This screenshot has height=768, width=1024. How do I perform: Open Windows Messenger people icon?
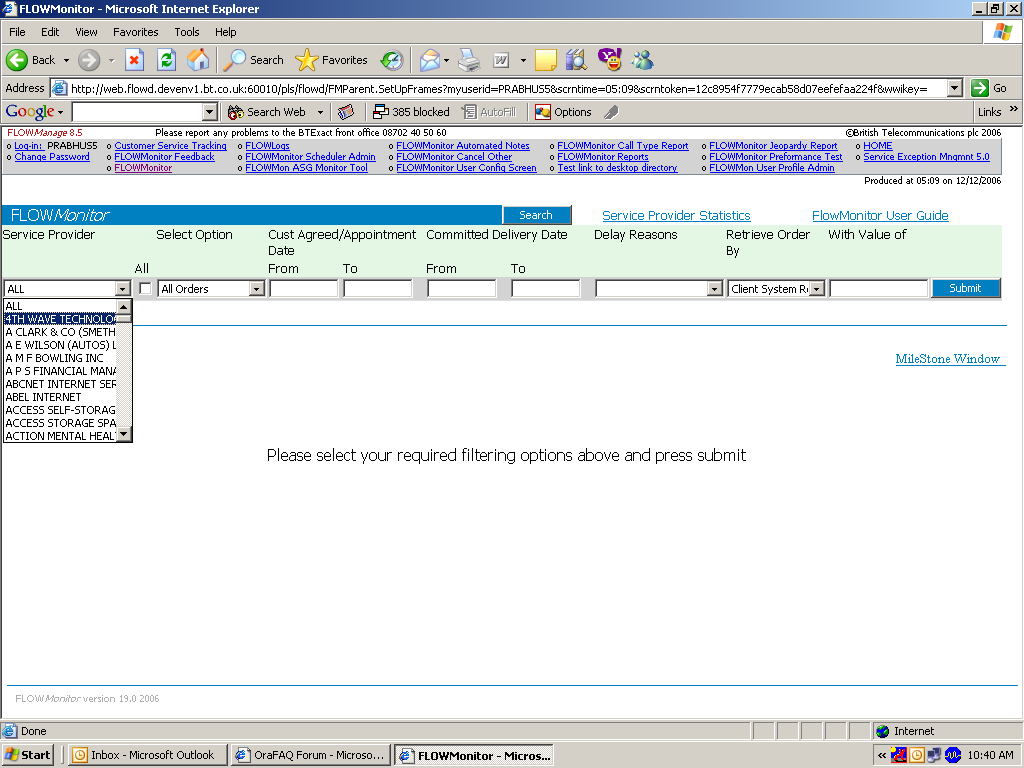(643, 60)
